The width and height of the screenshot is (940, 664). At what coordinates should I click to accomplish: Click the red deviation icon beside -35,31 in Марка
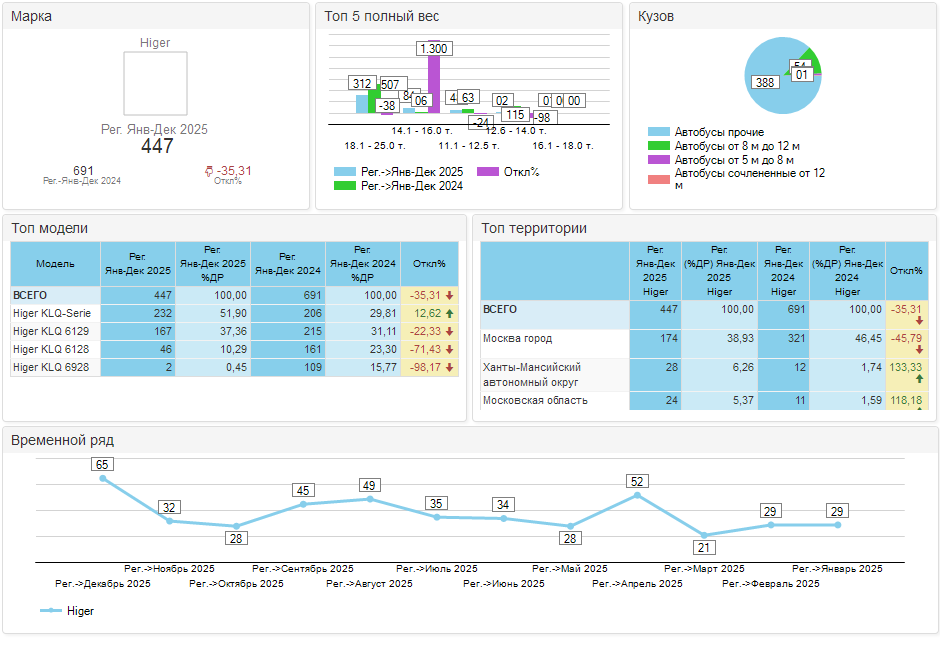tap(208, 171)
